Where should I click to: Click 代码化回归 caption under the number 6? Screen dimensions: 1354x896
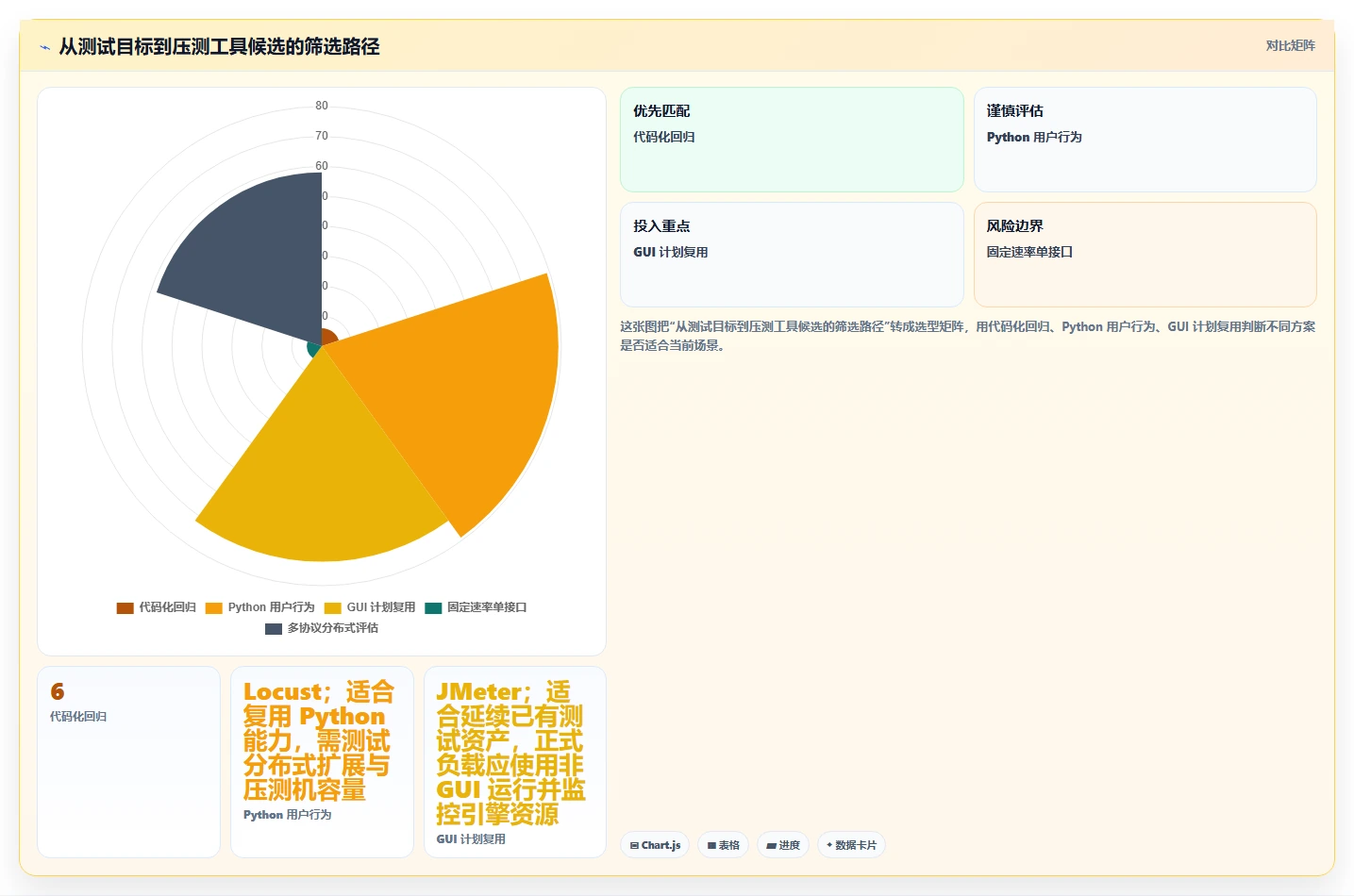click(78, 717)
